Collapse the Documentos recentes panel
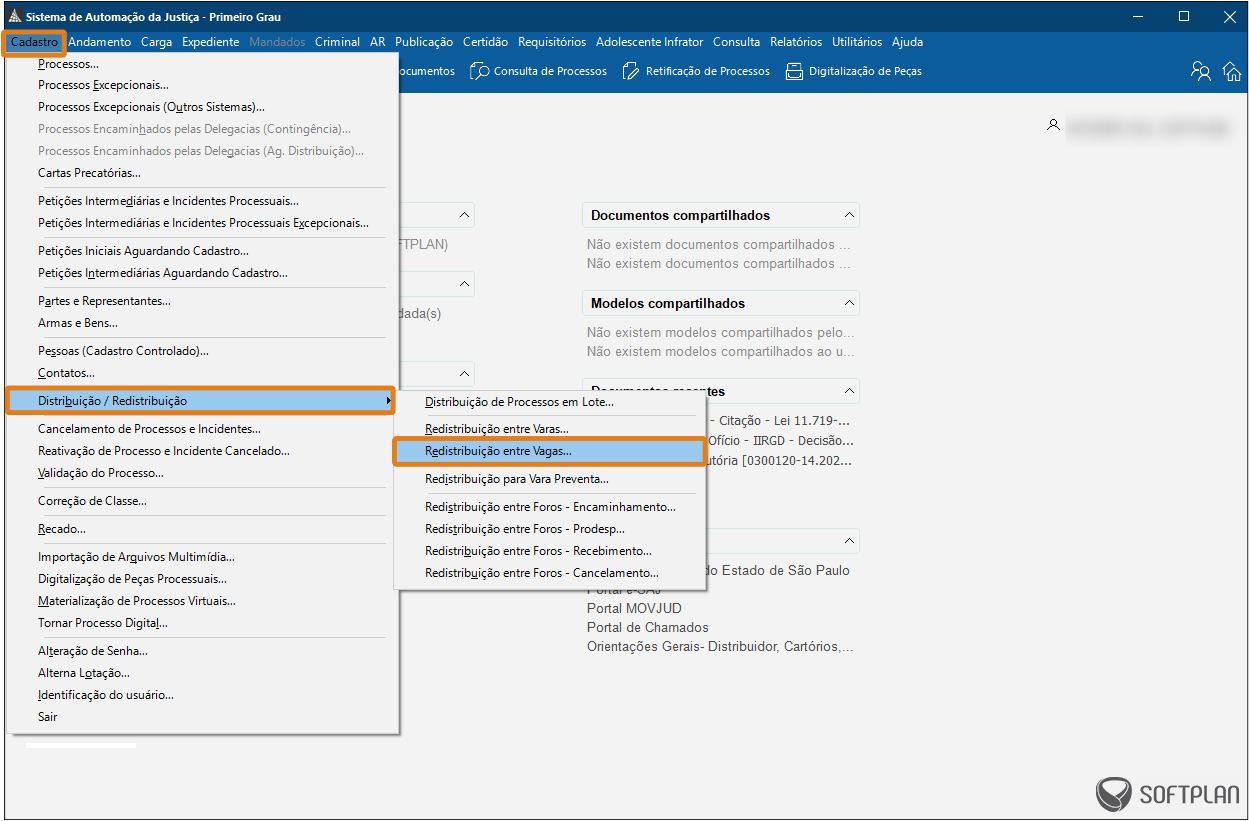The height and width of the screenshot is (821, 1249). pos(849,391)
